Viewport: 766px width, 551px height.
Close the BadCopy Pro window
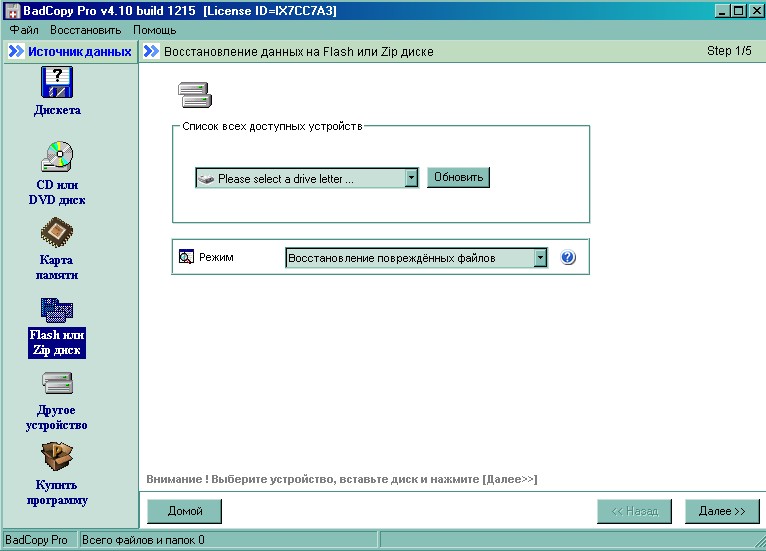point(756,11)
